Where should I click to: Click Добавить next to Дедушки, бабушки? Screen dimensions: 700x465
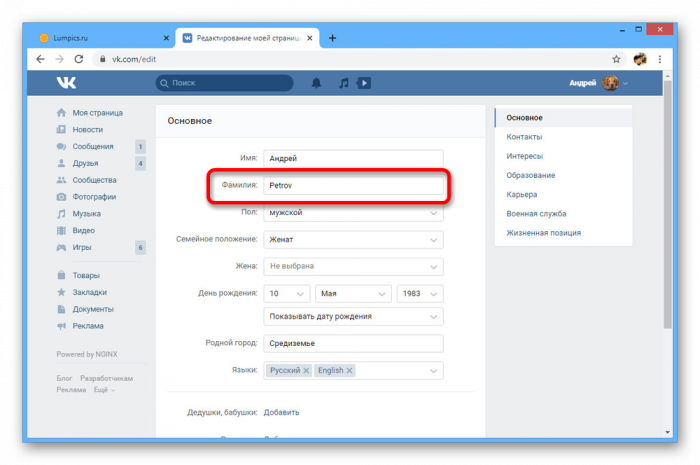[281, 412]
